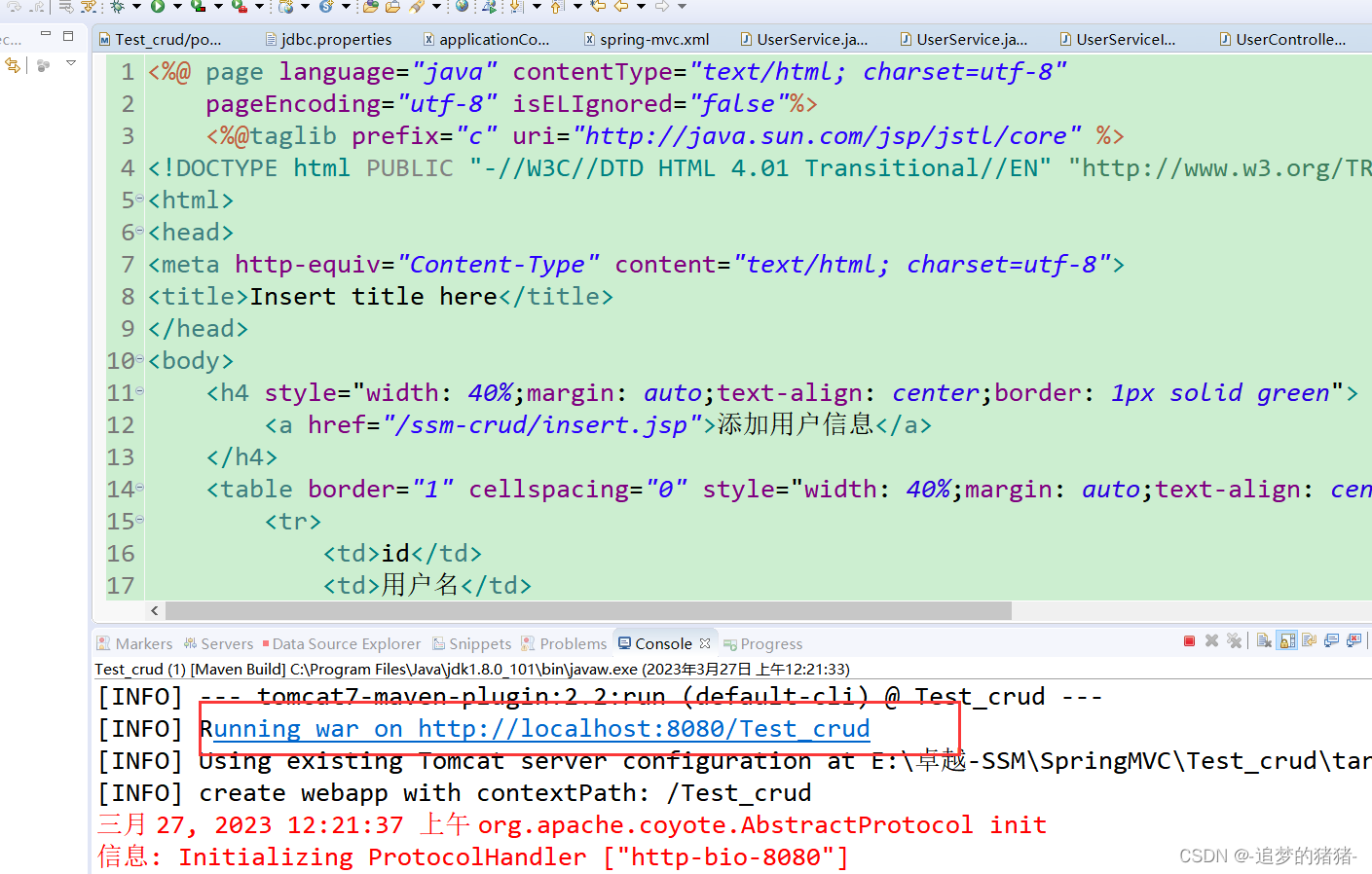Go Back with the yellow left arrow

pos(620,6)
